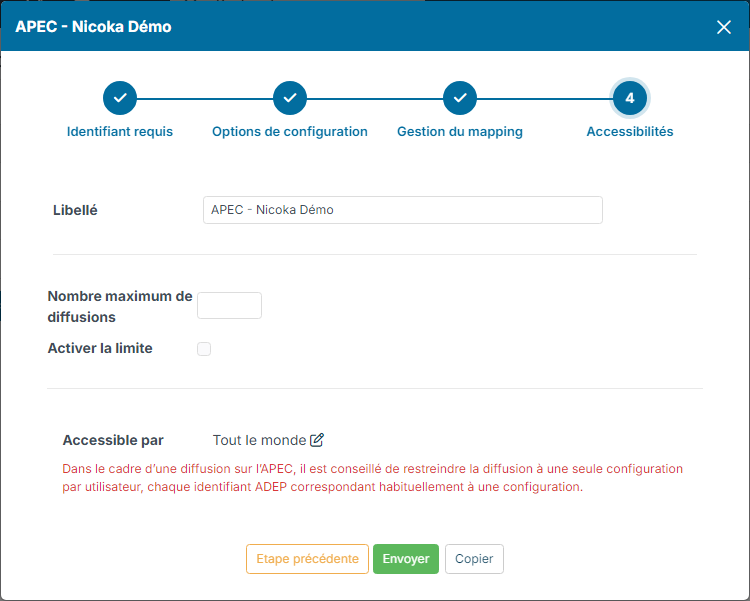Click the 'APEC - Nicoka Démo' dialog title
Image resolution: width=750 pixels, height=601 pixels.
[93, 27]
